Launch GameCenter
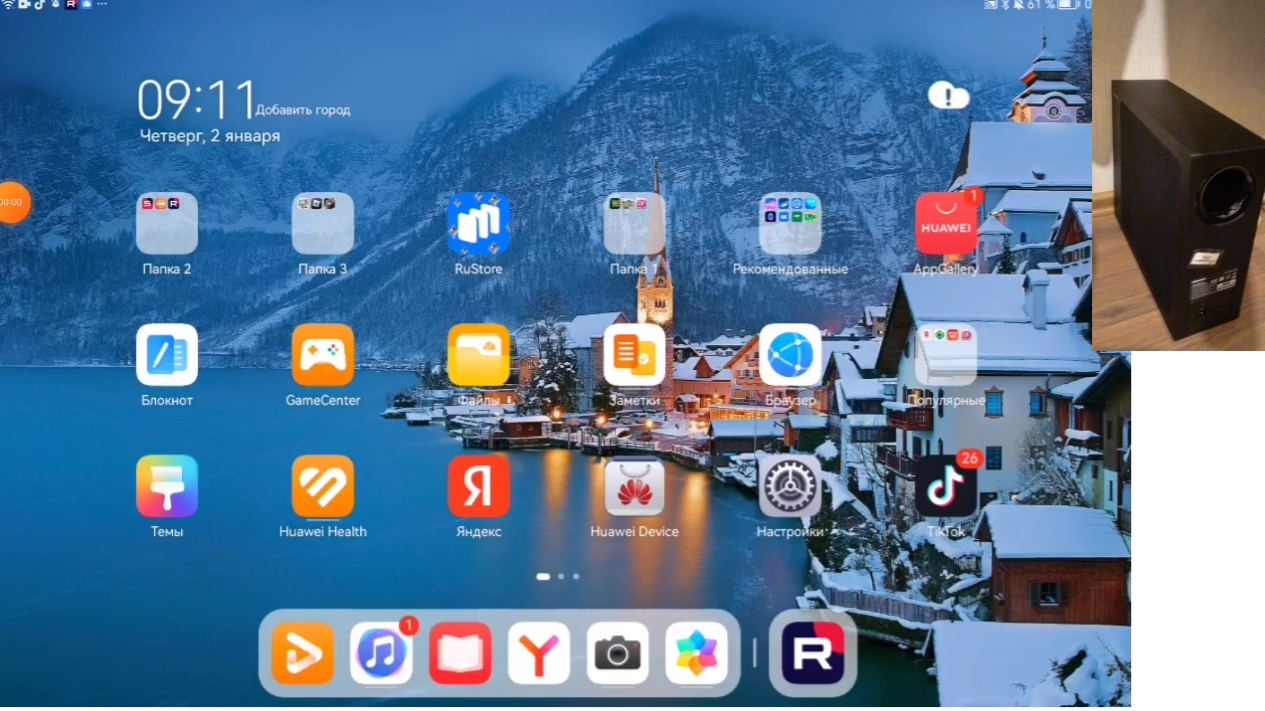1265x711 pixels. point(323,355)
